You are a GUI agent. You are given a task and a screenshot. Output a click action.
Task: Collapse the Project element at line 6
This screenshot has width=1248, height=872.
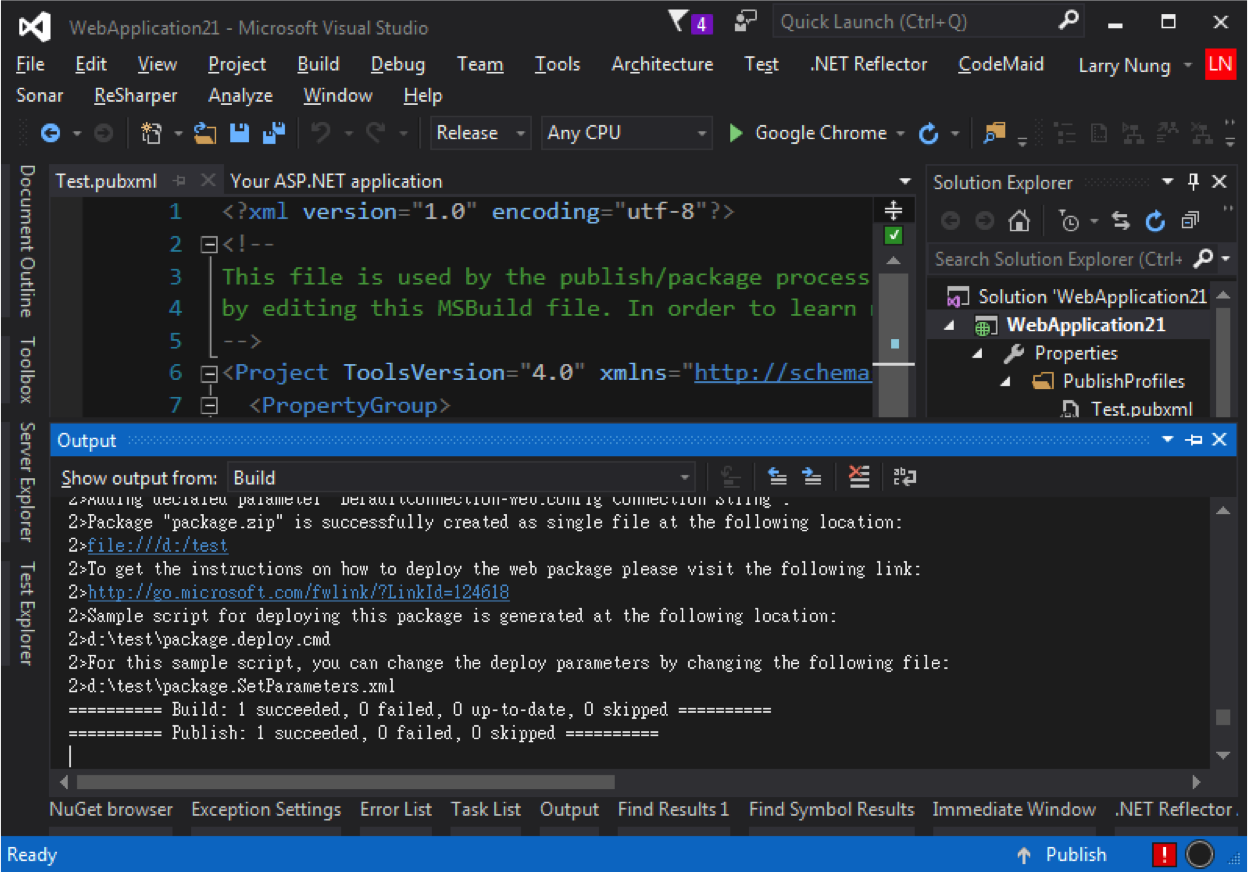[x=209, y=373]
